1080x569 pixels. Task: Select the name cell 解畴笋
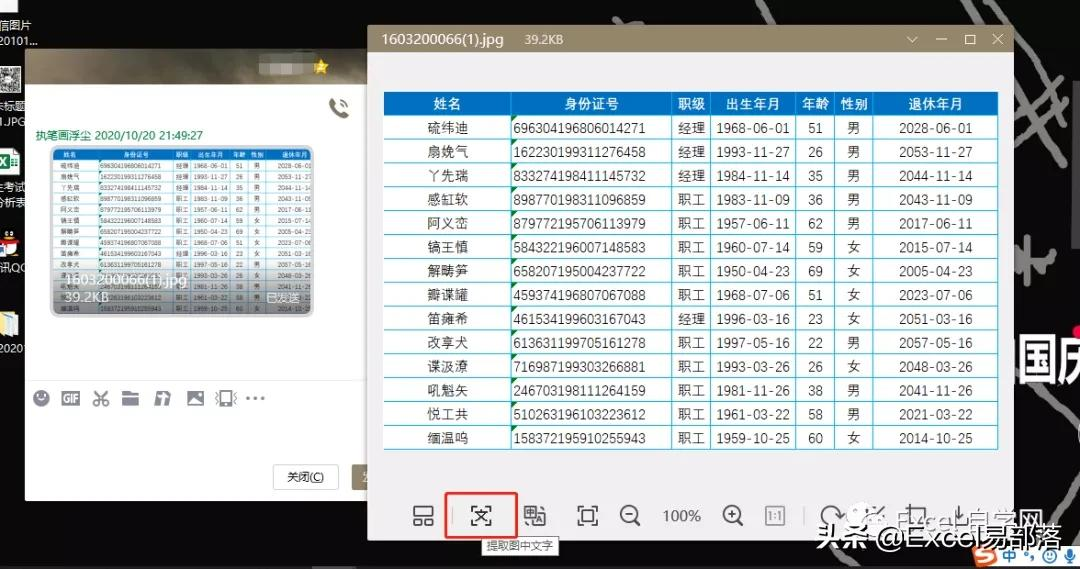click(447, 271)
